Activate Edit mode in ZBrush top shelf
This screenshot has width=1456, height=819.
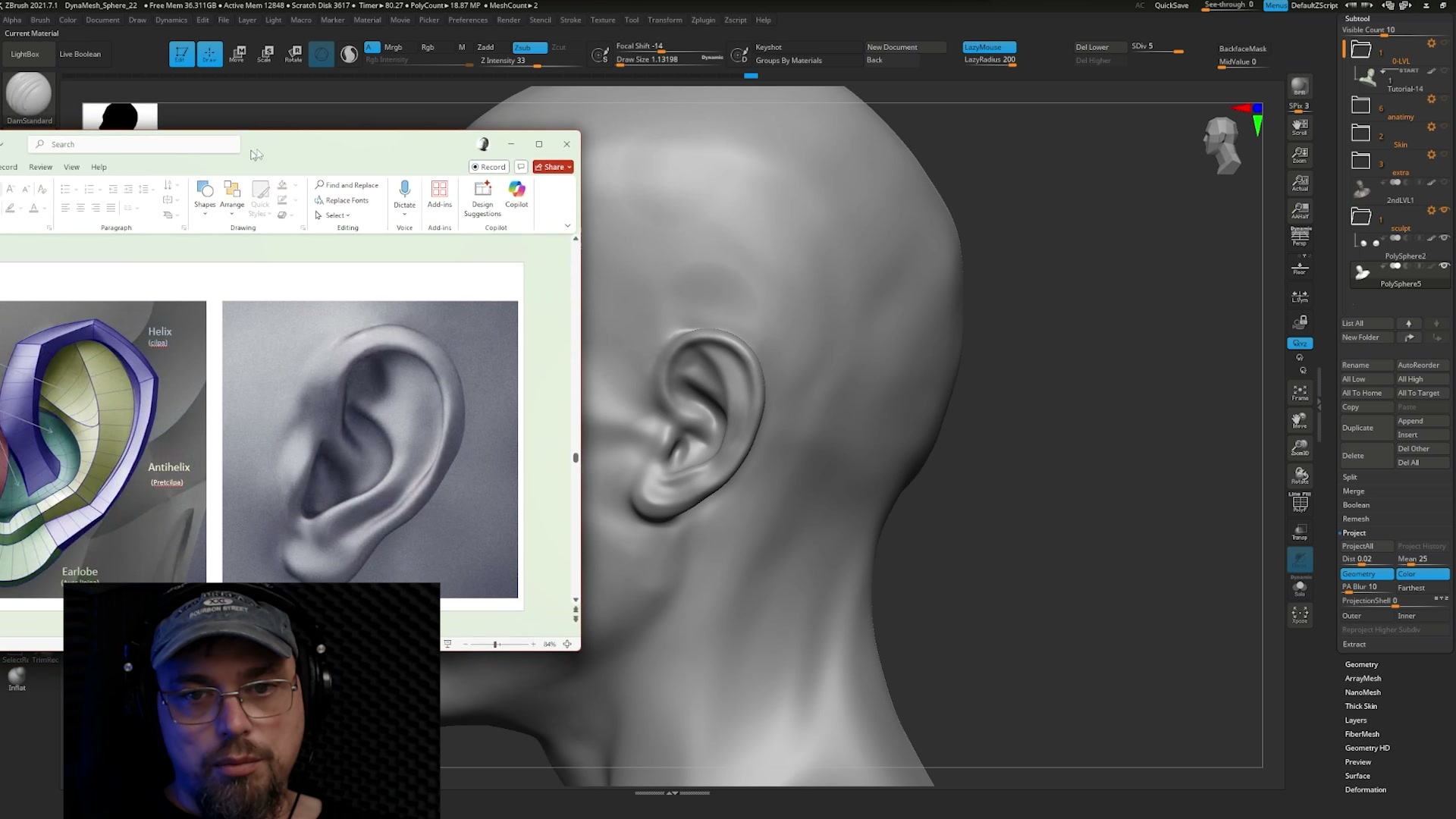[x=181, y=54]
